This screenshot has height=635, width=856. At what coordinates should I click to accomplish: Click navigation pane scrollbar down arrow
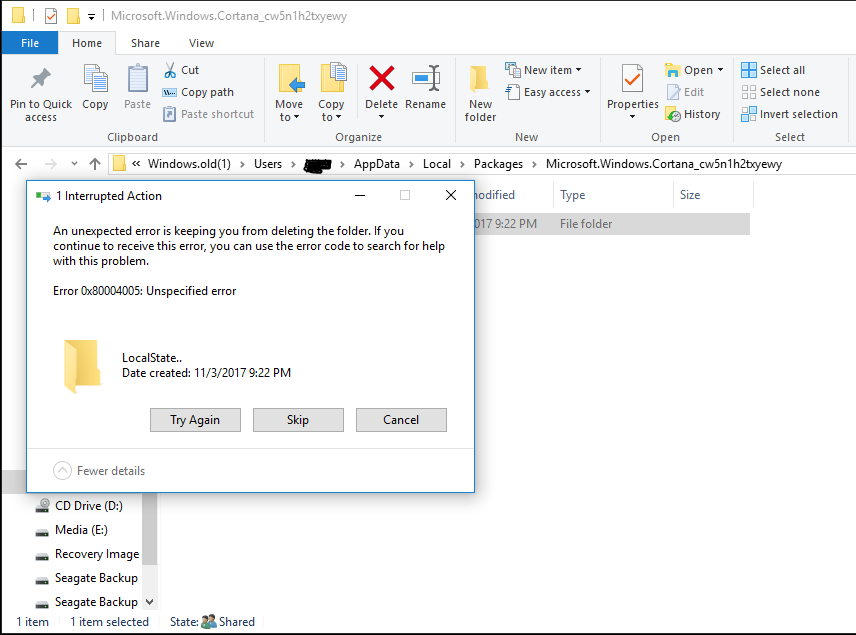tap(150, 601)
